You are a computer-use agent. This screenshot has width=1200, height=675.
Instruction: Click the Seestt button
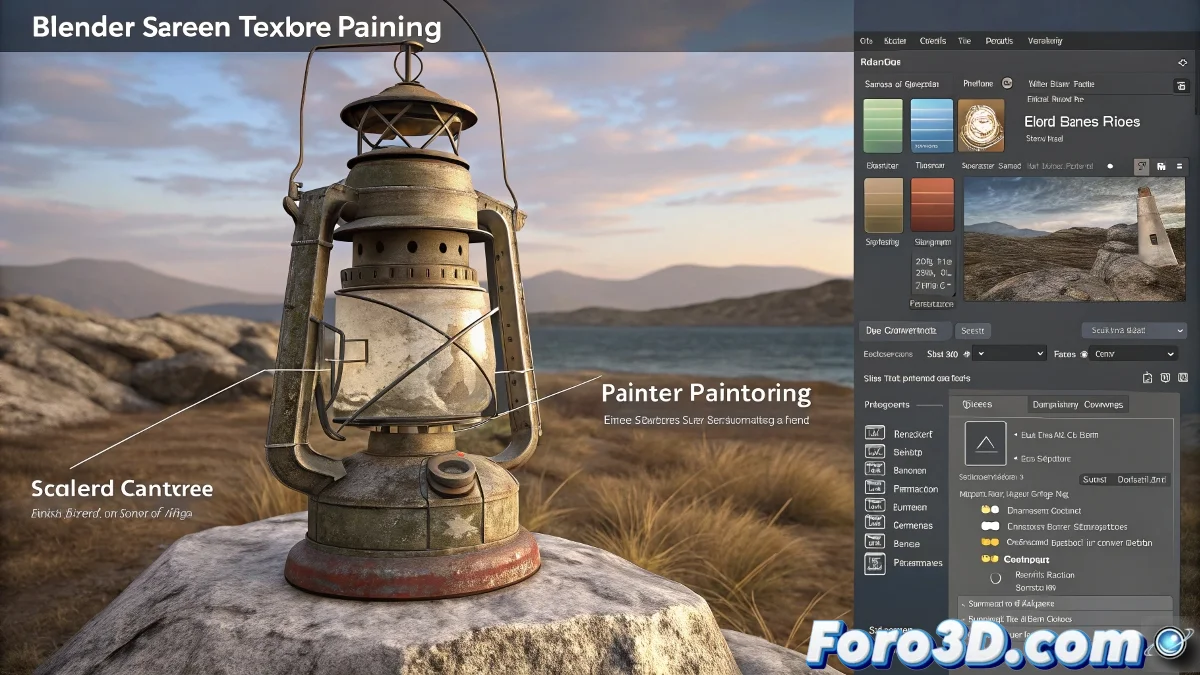click(x=972, y=330)
